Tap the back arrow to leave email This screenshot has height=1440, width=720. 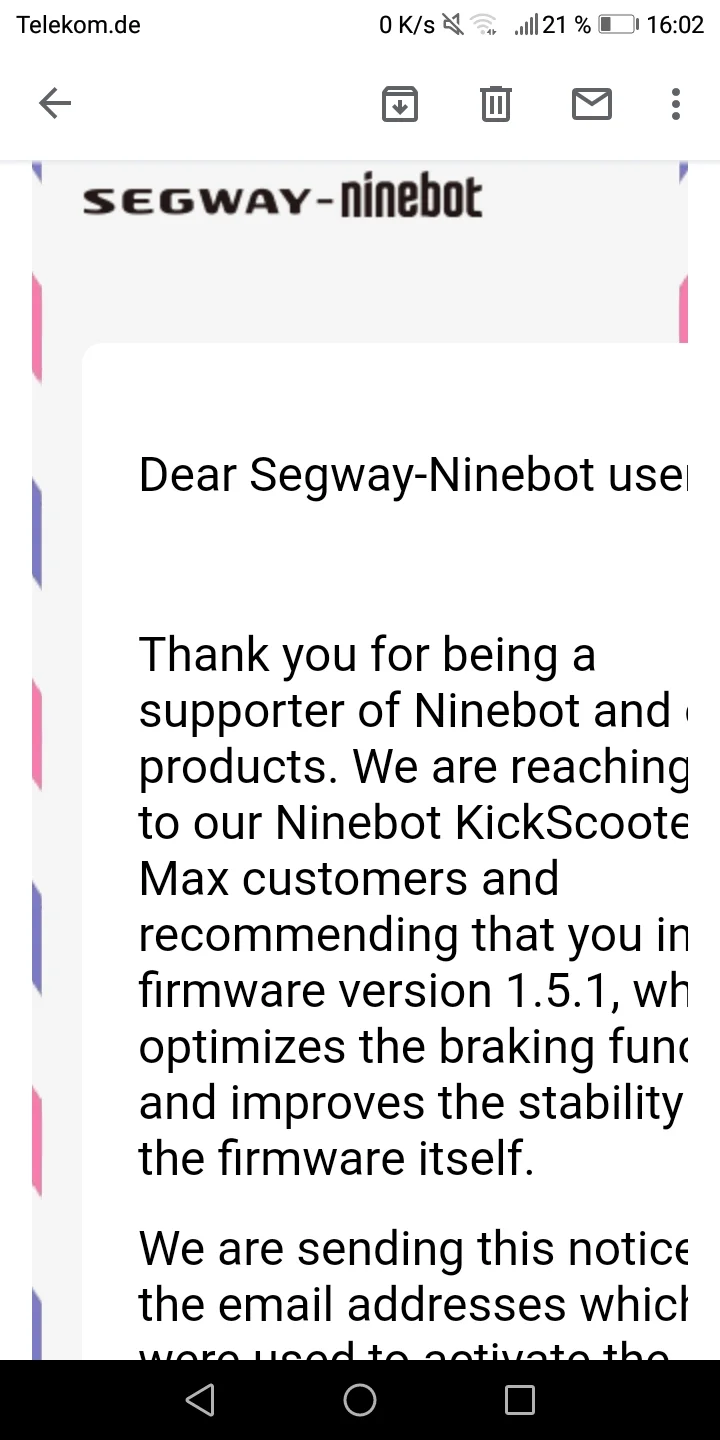tap(55, 103)
